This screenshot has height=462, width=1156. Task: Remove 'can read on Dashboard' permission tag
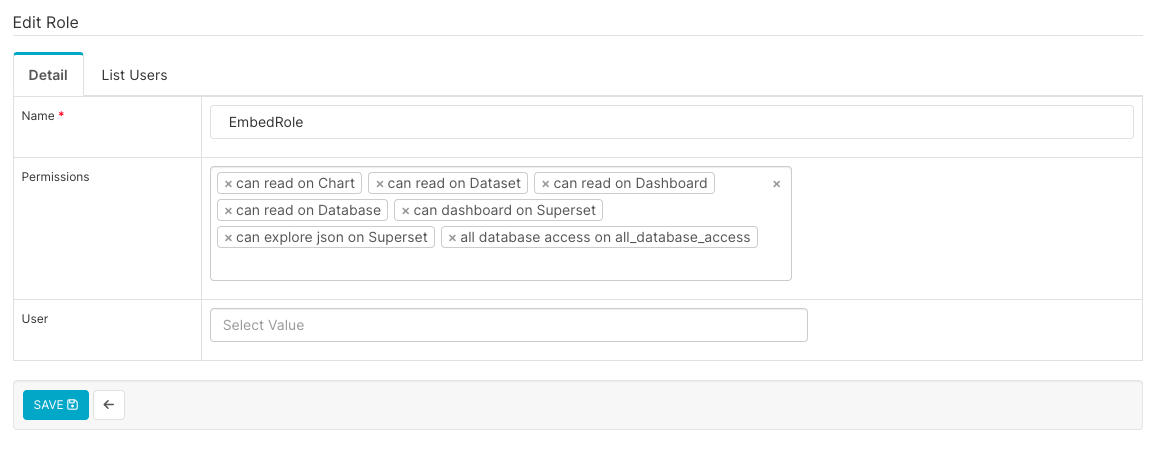point(545,184)
